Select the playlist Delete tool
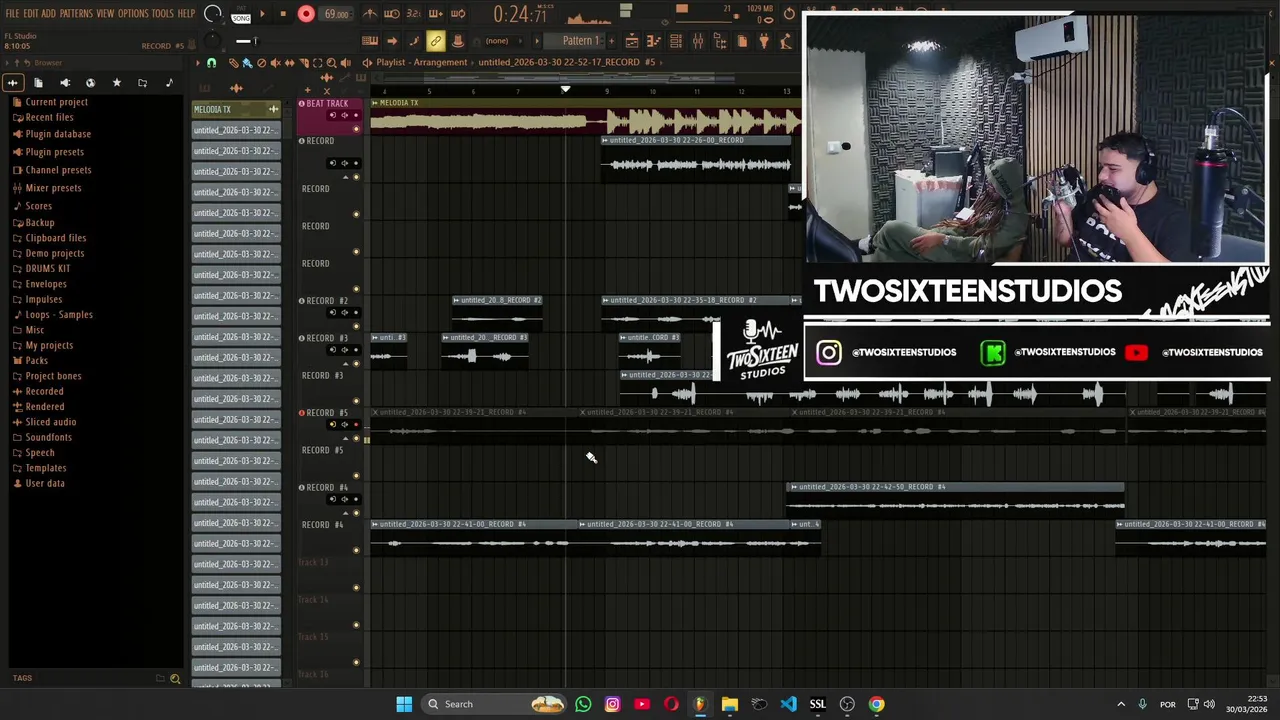 (261, 62)
